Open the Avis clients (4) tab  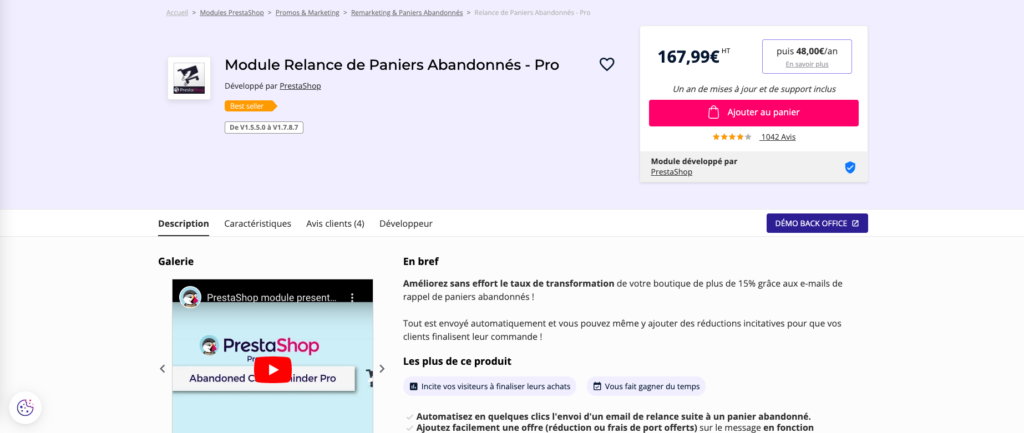(x=335, y=224)
